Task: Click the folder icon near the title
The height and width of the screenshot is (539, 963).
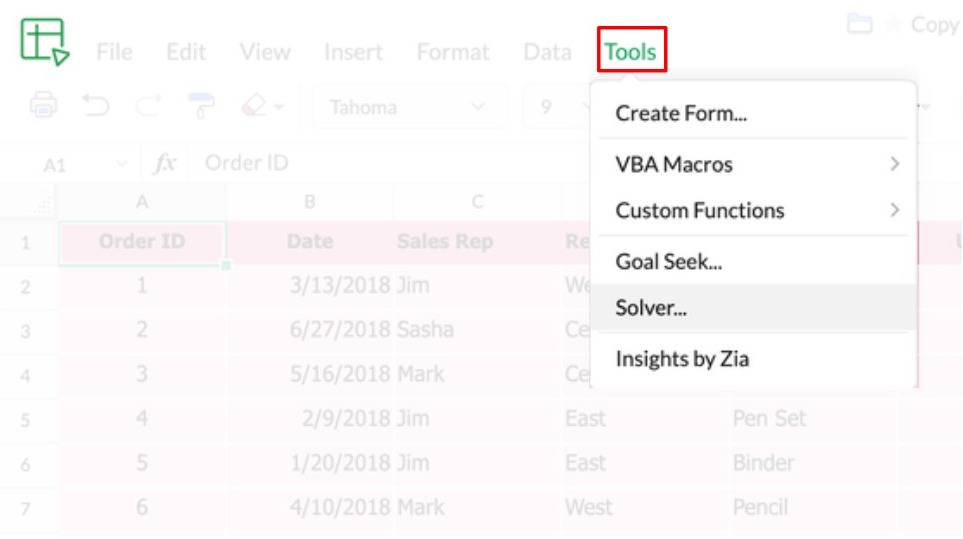Action: pyautogui.click(x=859, y=24)
